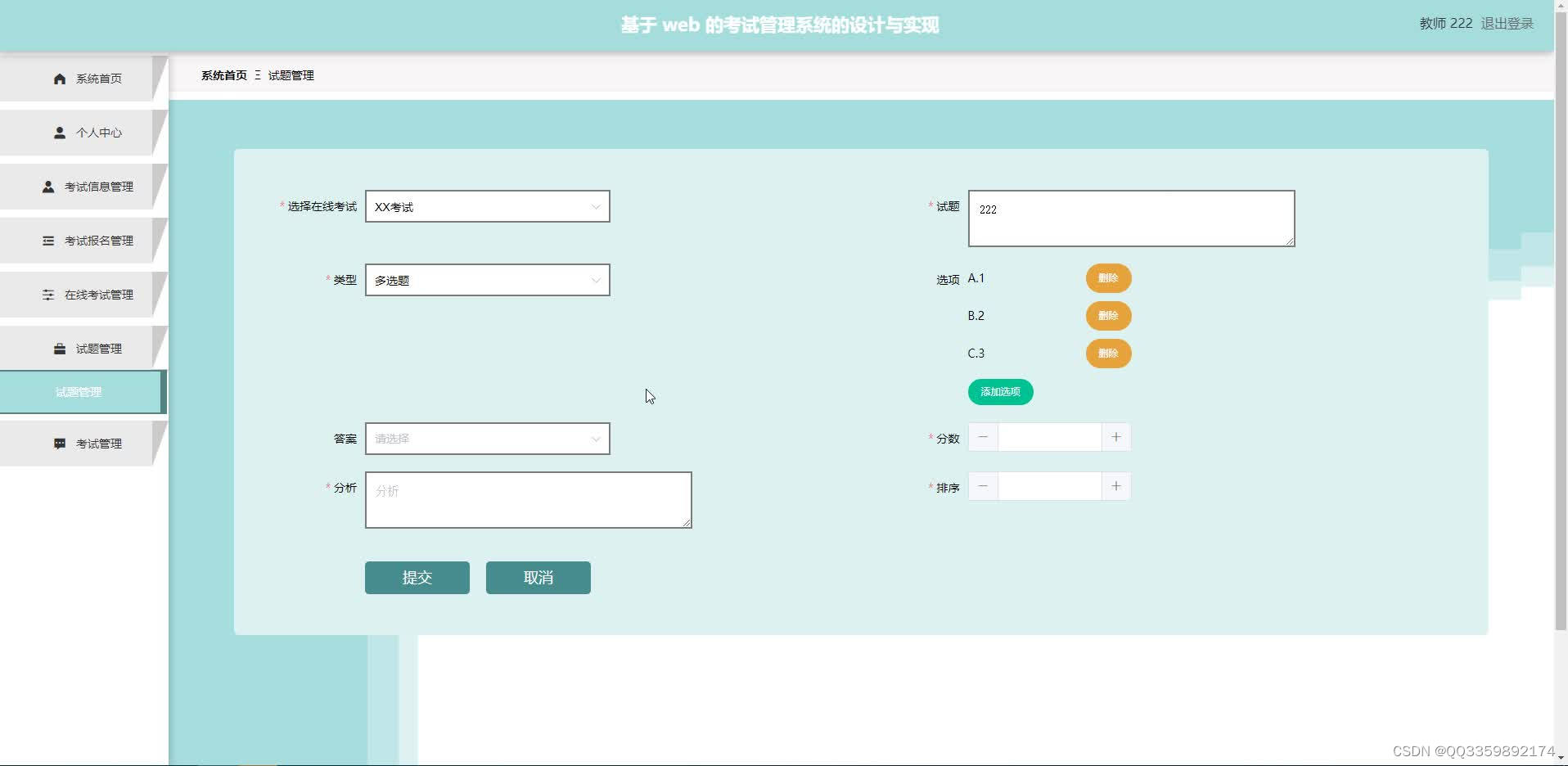Collapse the 试题管理 parent menu
Viewport: 1568px width, 766px height.
click(83, 349)
